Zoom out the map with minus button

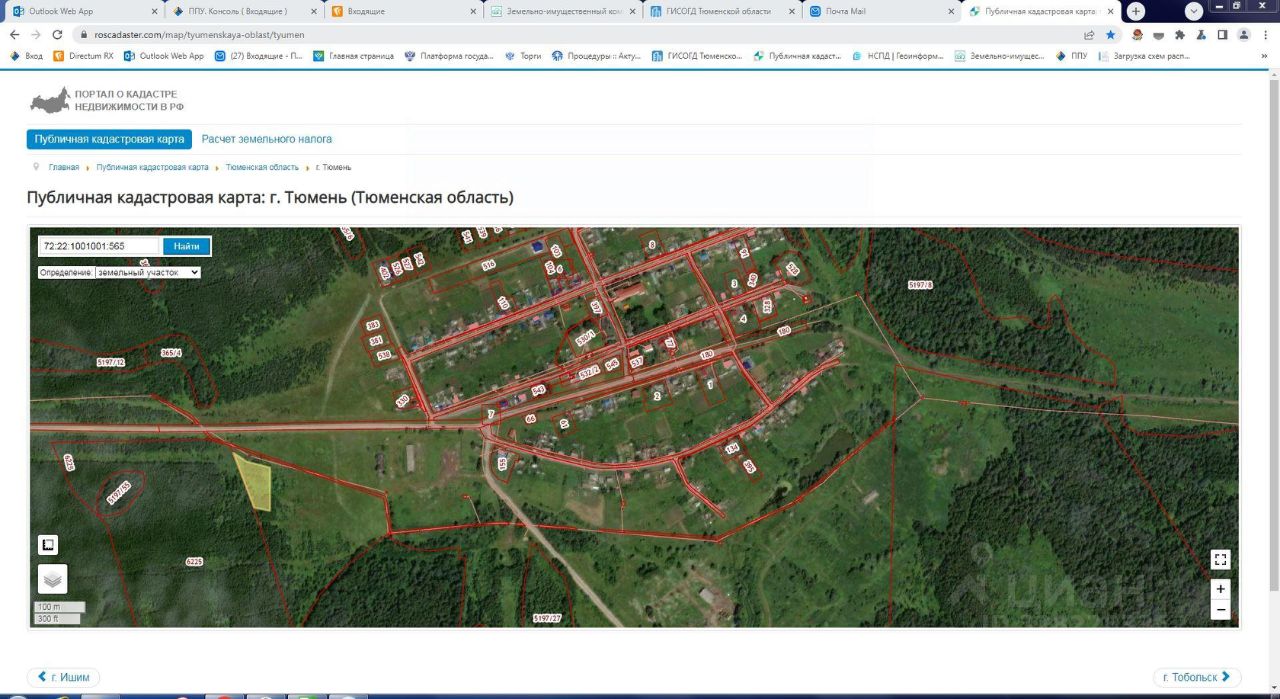(x=1220, y=609)
